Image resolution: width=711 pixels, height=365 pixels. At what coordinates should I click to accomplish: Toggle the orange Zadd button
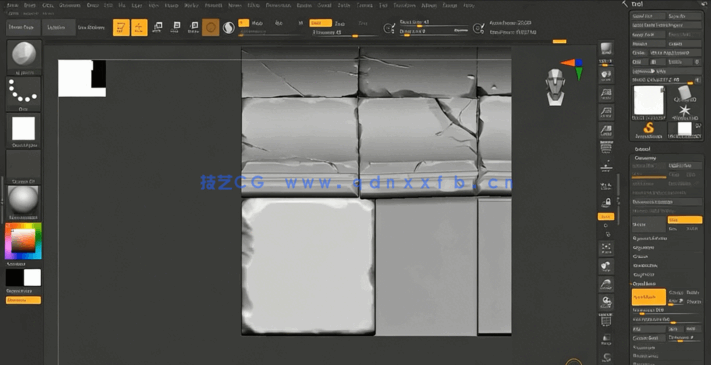click(321, 23)
